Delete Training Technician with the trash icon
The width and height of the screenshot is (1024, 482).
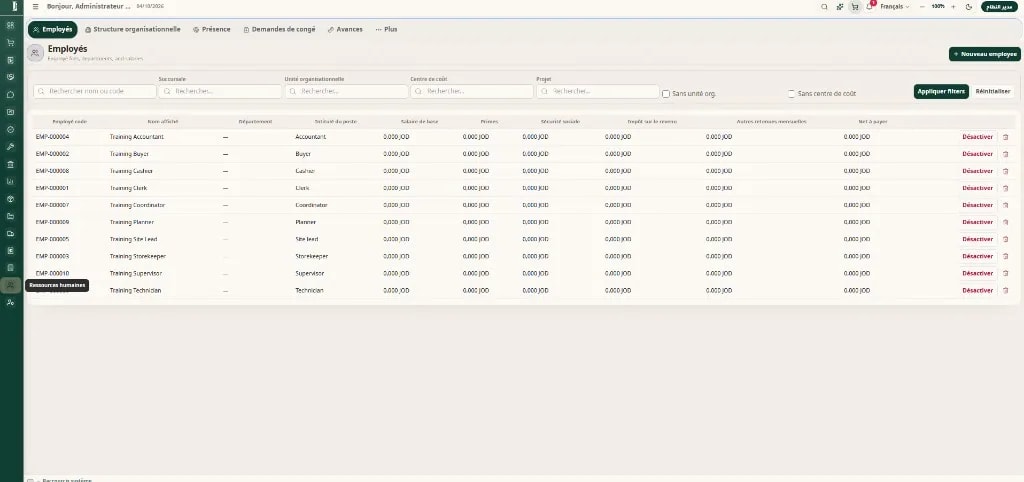point(1005,290)
